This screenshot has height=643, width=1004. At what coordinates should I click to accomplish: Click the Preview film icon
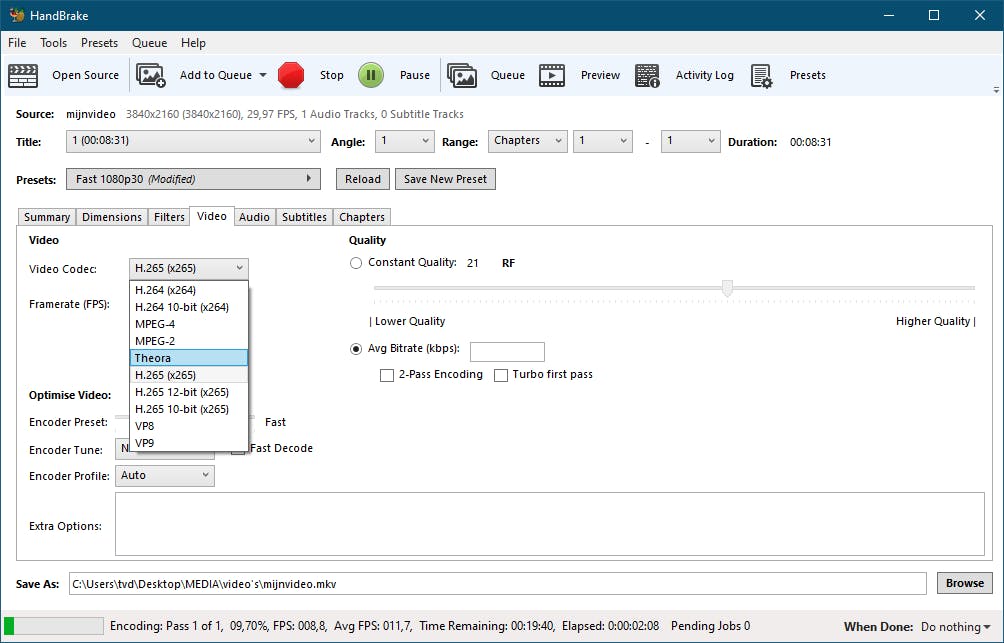click(x=552, y=76)
